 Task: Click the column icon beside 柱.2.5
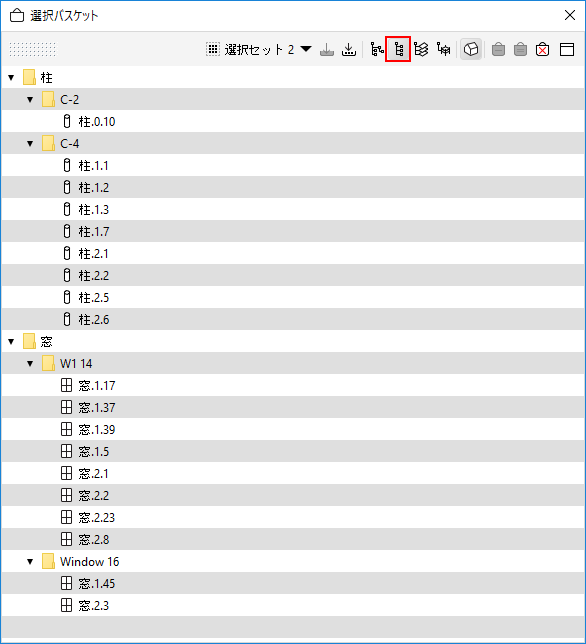(67, 297)
